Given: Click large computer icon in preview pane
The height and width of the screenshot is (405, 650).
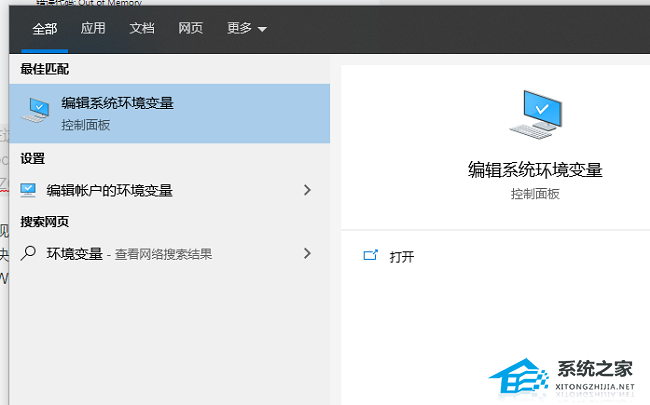Looking at the screenshot, I should pyautogui.click(x=536, y=114).
